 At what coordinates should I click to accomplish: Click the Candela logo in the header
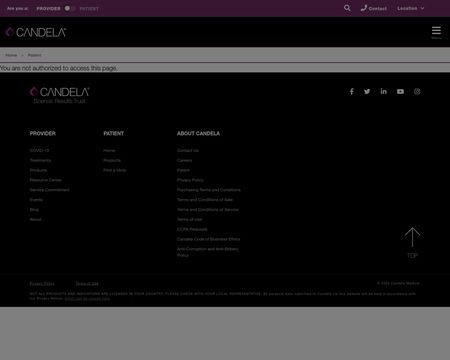pyautogui.click(x=36, y=32)
